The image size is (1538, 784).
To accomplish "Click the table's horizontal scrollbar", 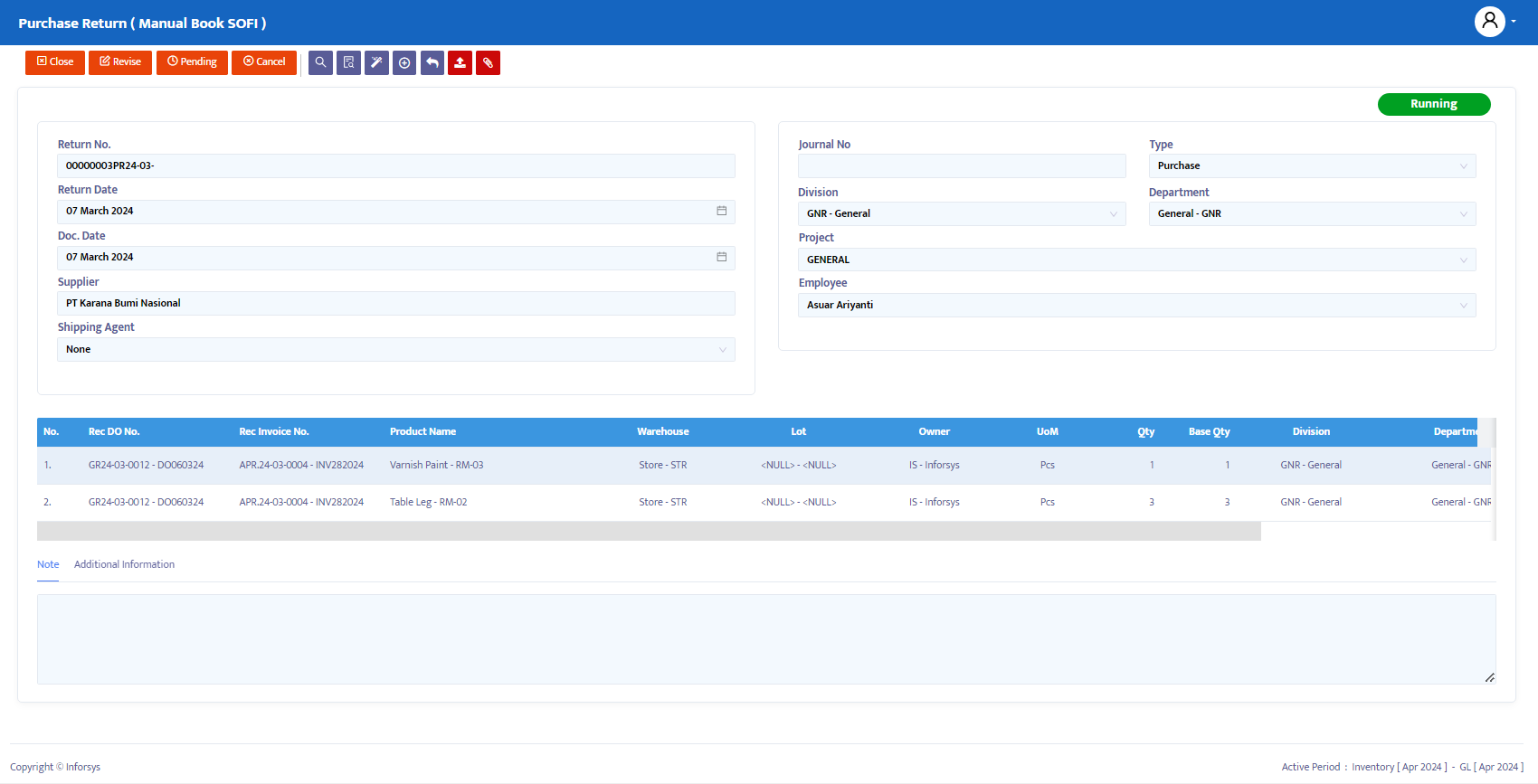I will (x=649, y=531).
